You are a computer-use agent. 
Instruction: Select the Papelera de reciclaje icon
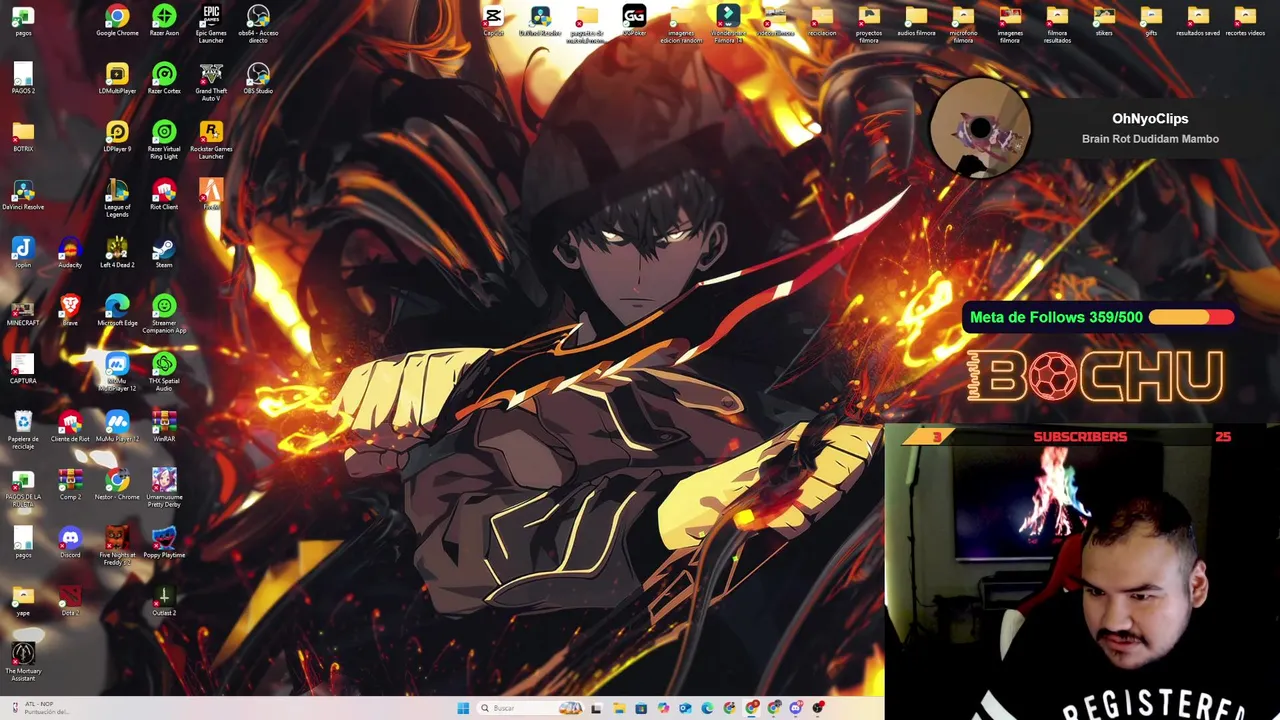(23, 429)
